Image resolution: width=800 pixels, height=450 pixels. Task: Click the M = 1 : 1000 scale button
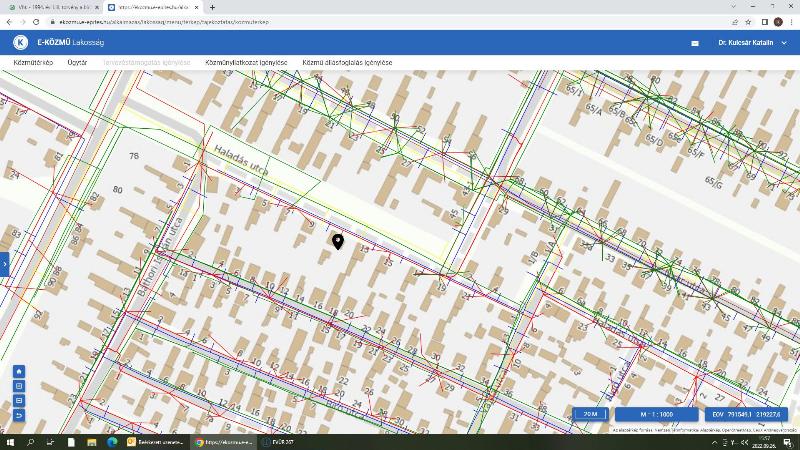click(656, 415)
